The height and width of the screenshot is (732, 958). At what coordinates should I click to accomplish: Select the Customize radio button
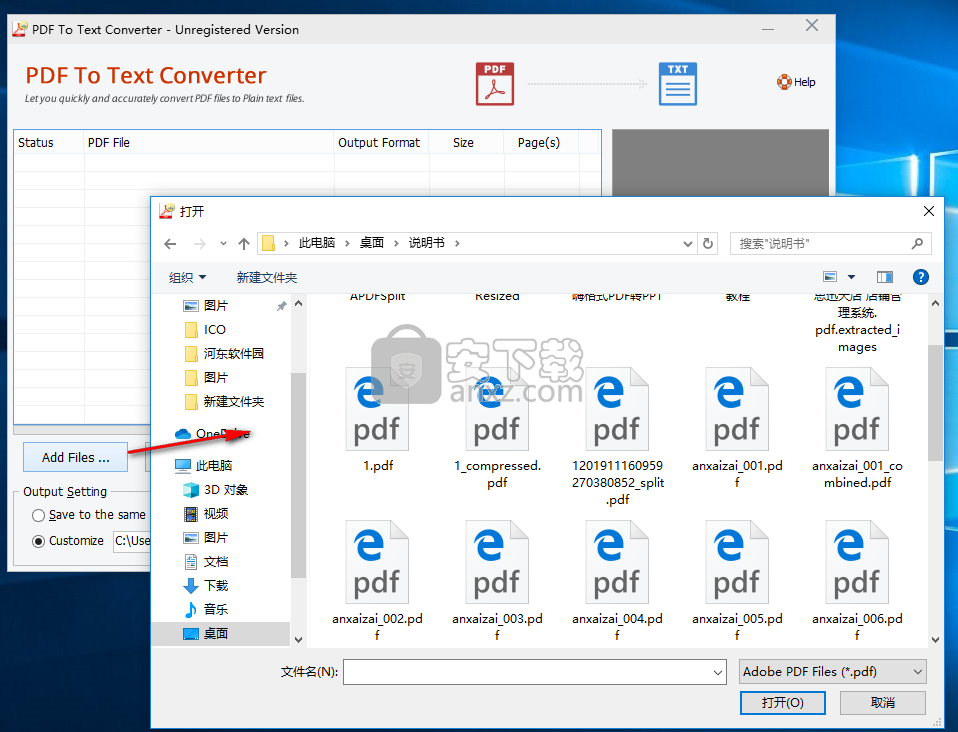coord(38,541)
